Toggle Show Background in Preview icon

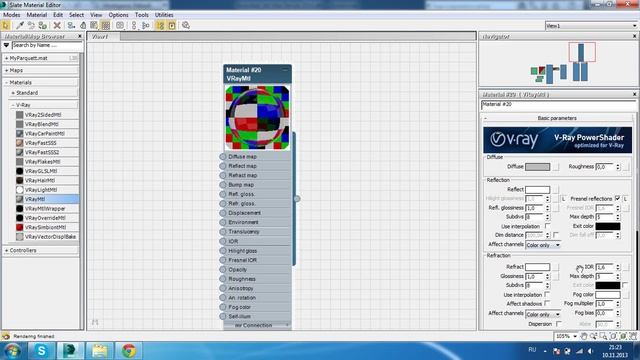[106, 25]
